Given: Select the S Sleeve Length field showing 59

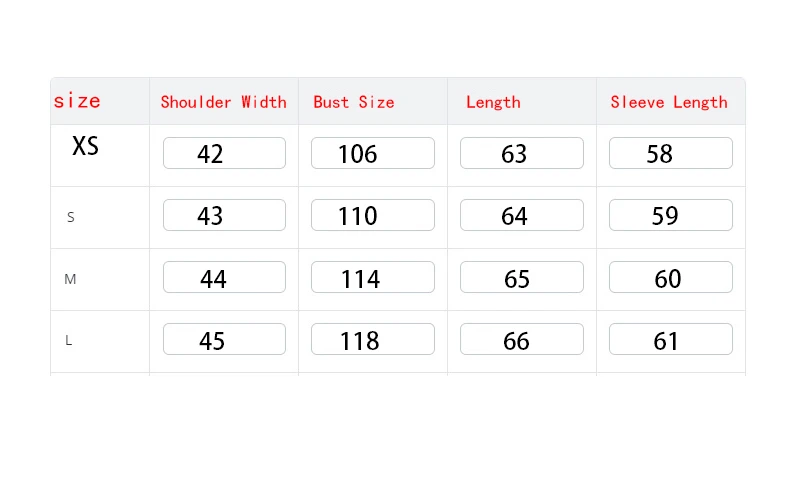Looking at the screenshot, I should click(x=670, y=215).
